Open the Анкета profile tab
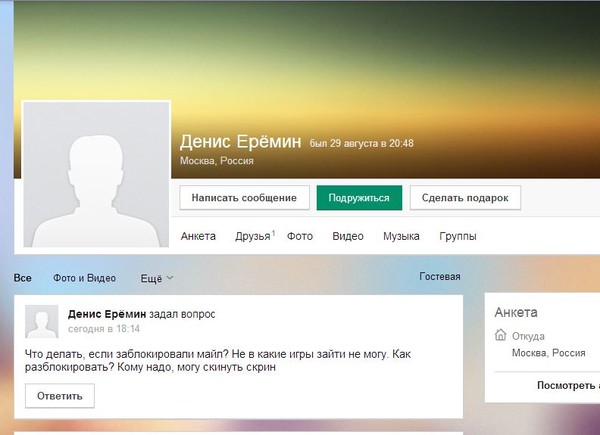The width and height of the screenshot is (600, 435). (x=198, y=236)
